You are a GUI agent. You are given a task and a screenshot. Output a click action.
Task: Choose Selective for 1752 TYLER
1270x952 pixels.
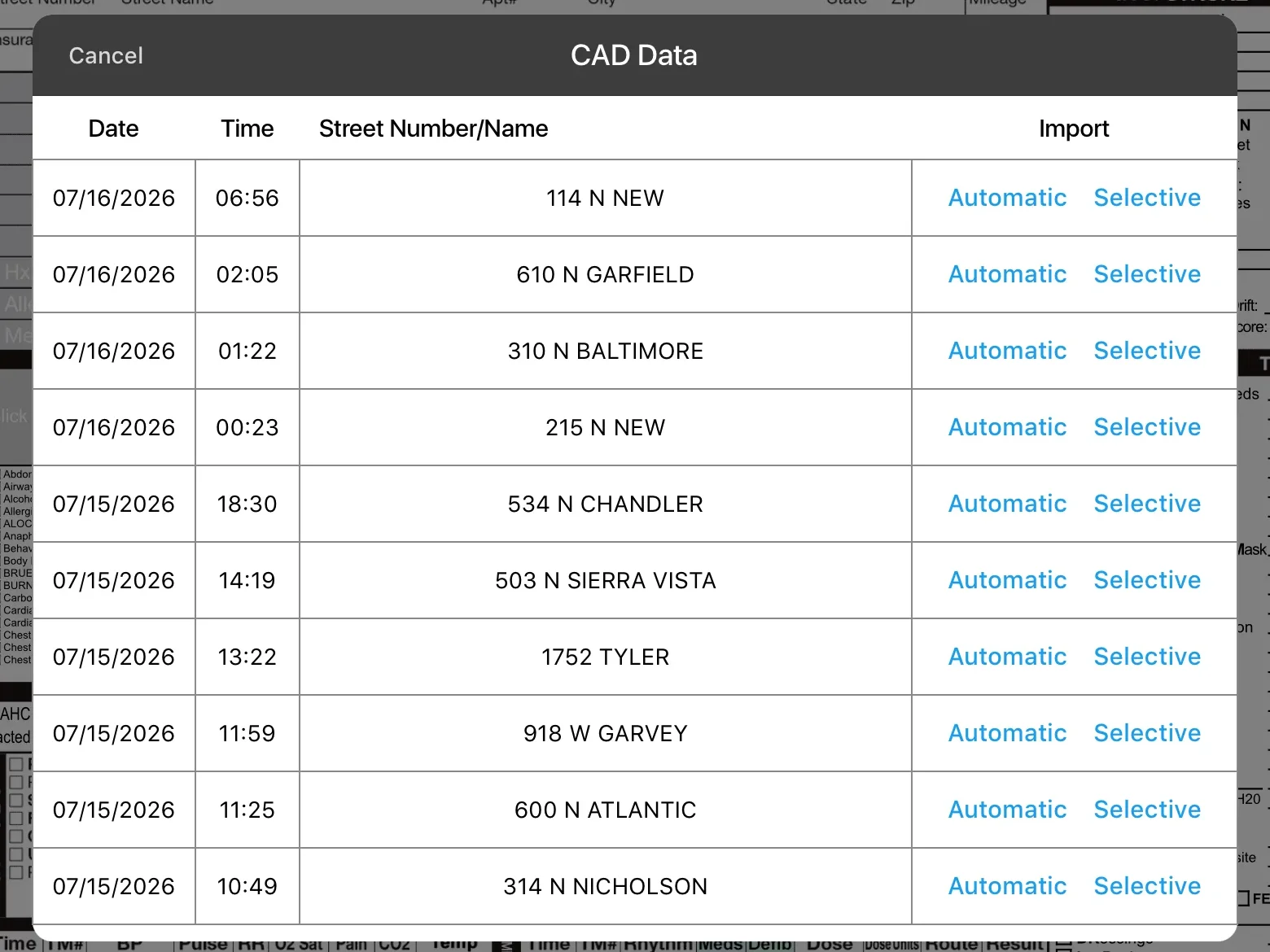pyautogui.click(x=1147, y=657)
